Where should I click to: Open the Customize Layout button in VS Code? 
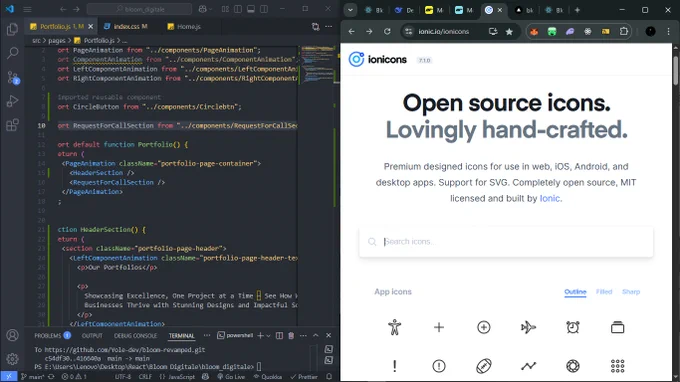tap(225, 9)
